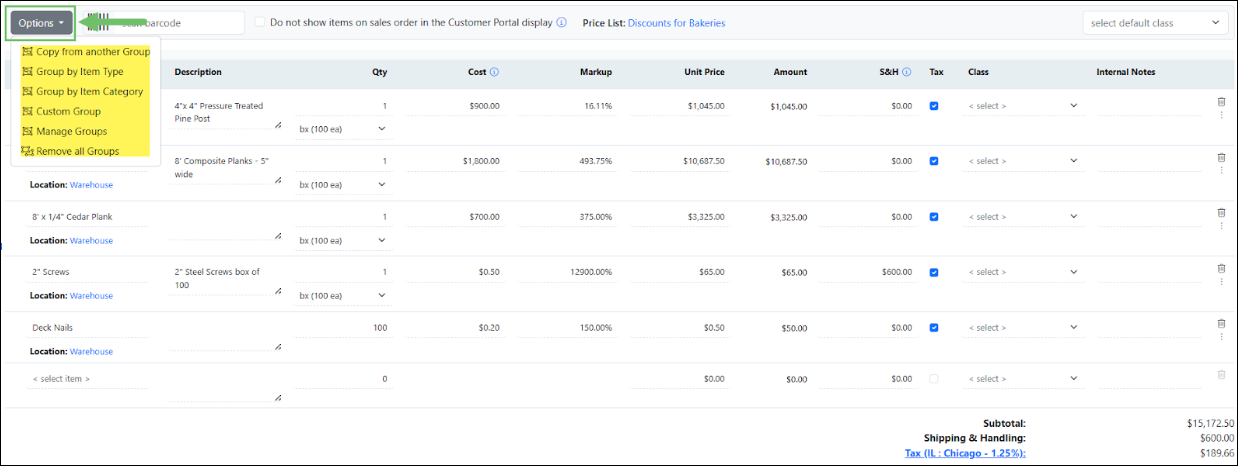Remove the Deck Nails row with trash icon
This screenshot has width=1238, height=466.
[1221, 323]
